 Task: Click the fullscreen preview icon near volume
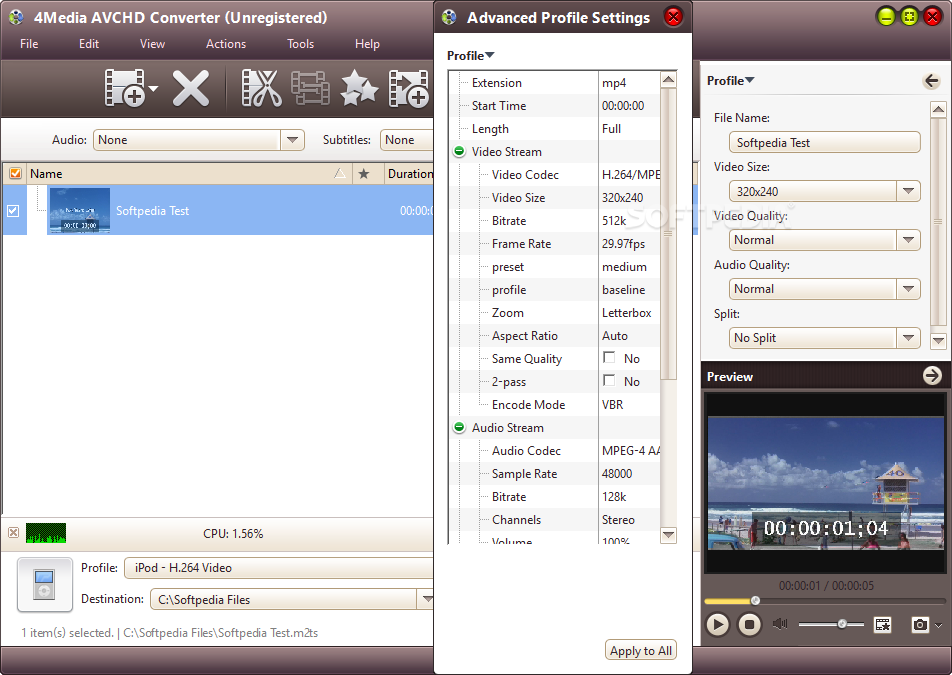pyautogui.click(x=882, y=624)
